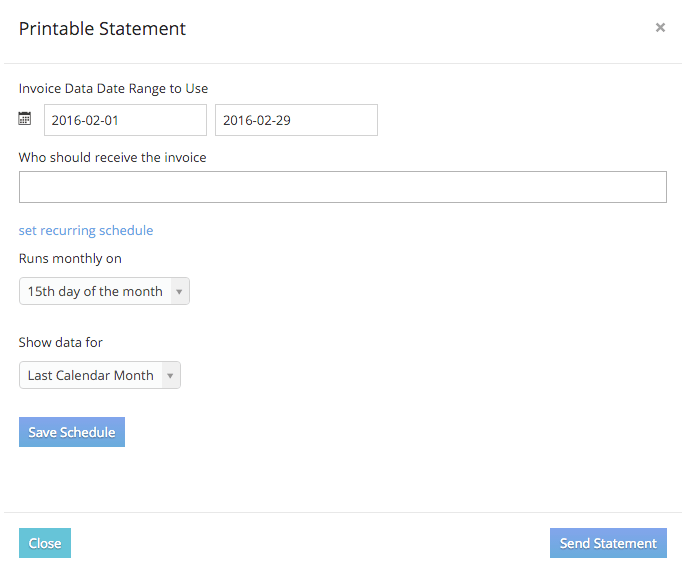Click the Printable Statement dialog title

click(x=102, y=29)
